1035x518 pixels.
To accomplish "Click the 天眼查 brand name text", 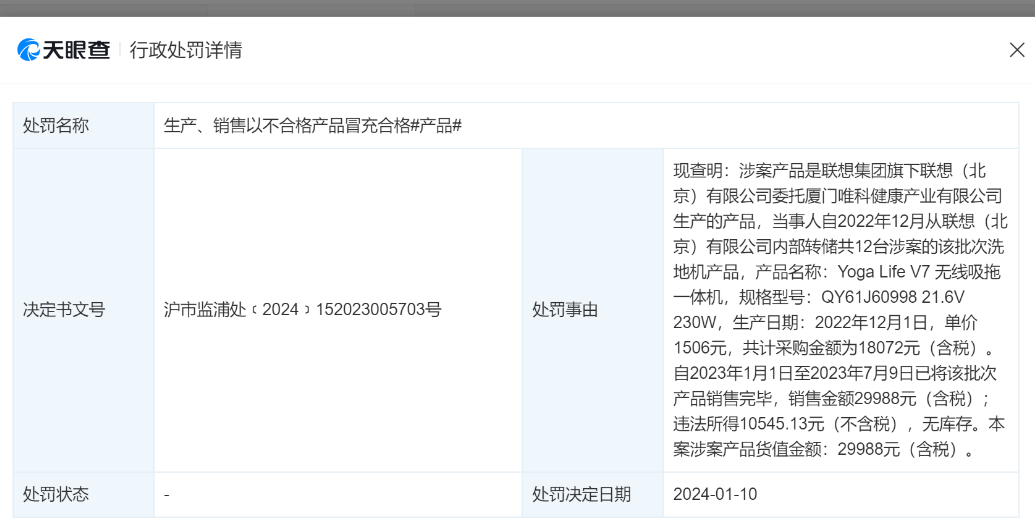I will tap(76, 50).
